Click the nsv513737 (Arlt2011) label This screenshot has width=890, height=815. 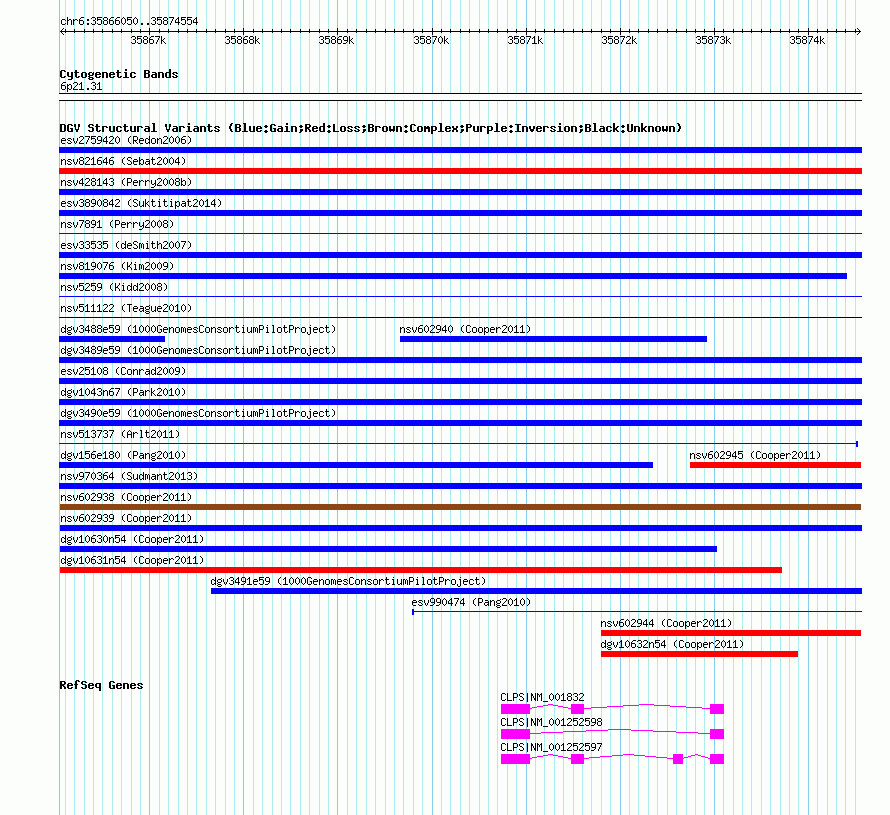point(120,434)
